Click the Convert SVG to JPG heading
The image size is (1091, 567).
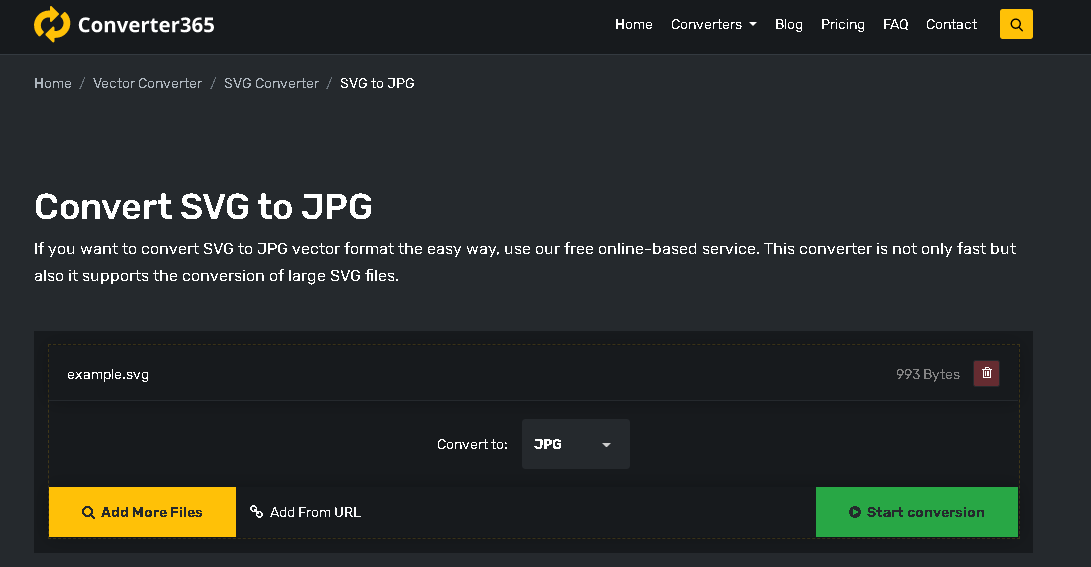(203, 206)
